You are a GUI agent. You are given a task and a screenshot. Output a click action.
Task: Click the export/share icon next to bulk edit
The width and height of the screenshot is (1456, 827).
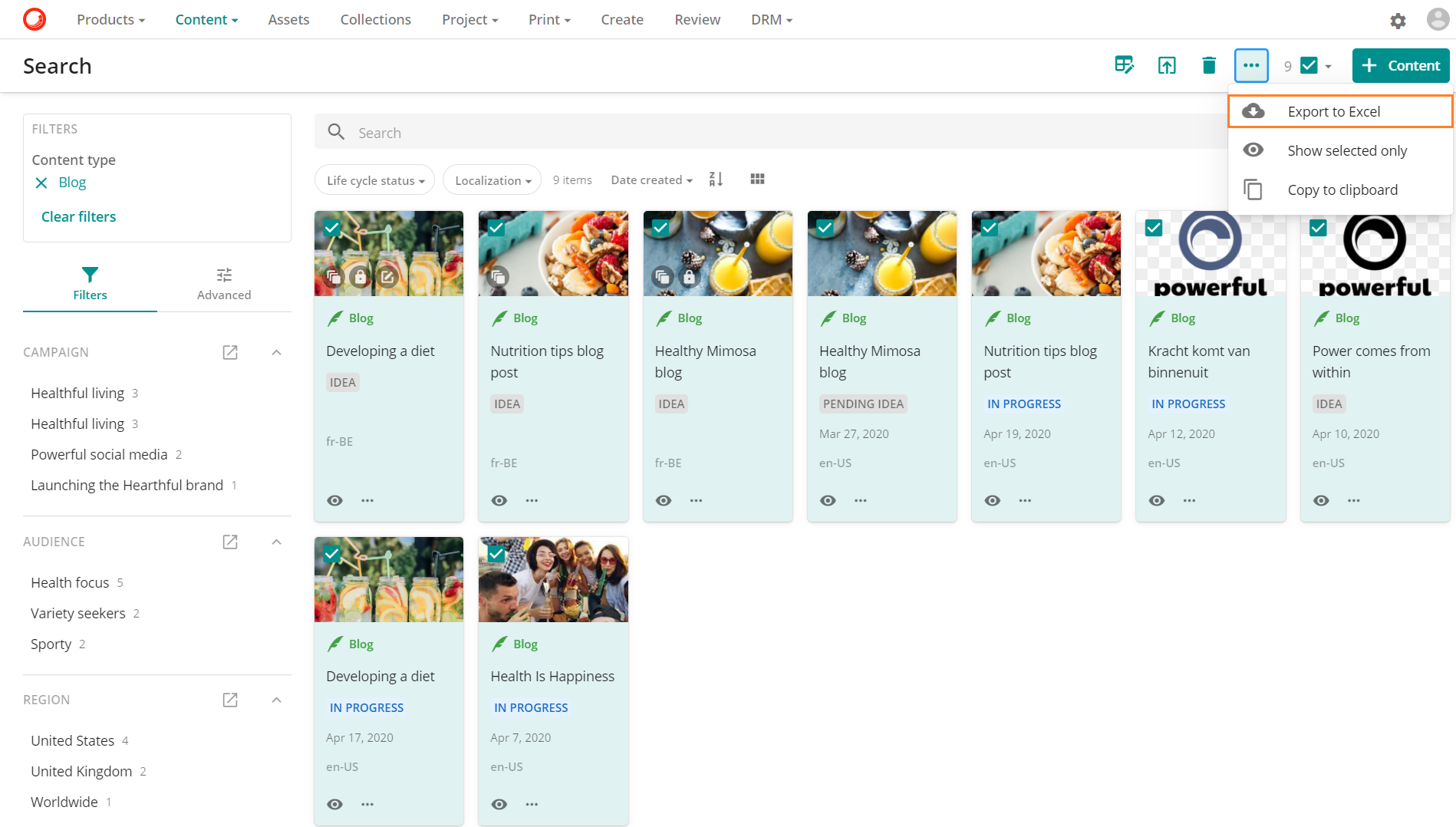click(1166, 65)
